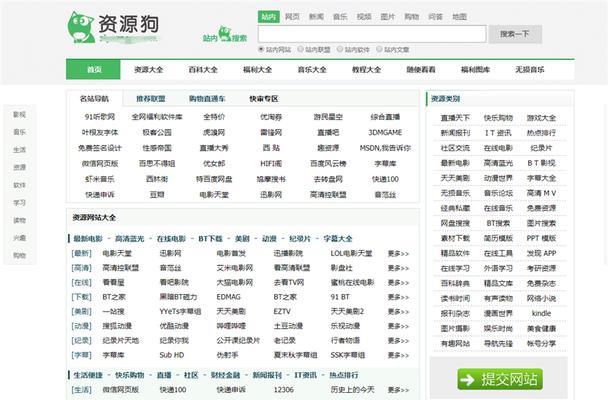Select the 快审专区 tab

click(264, 99)
